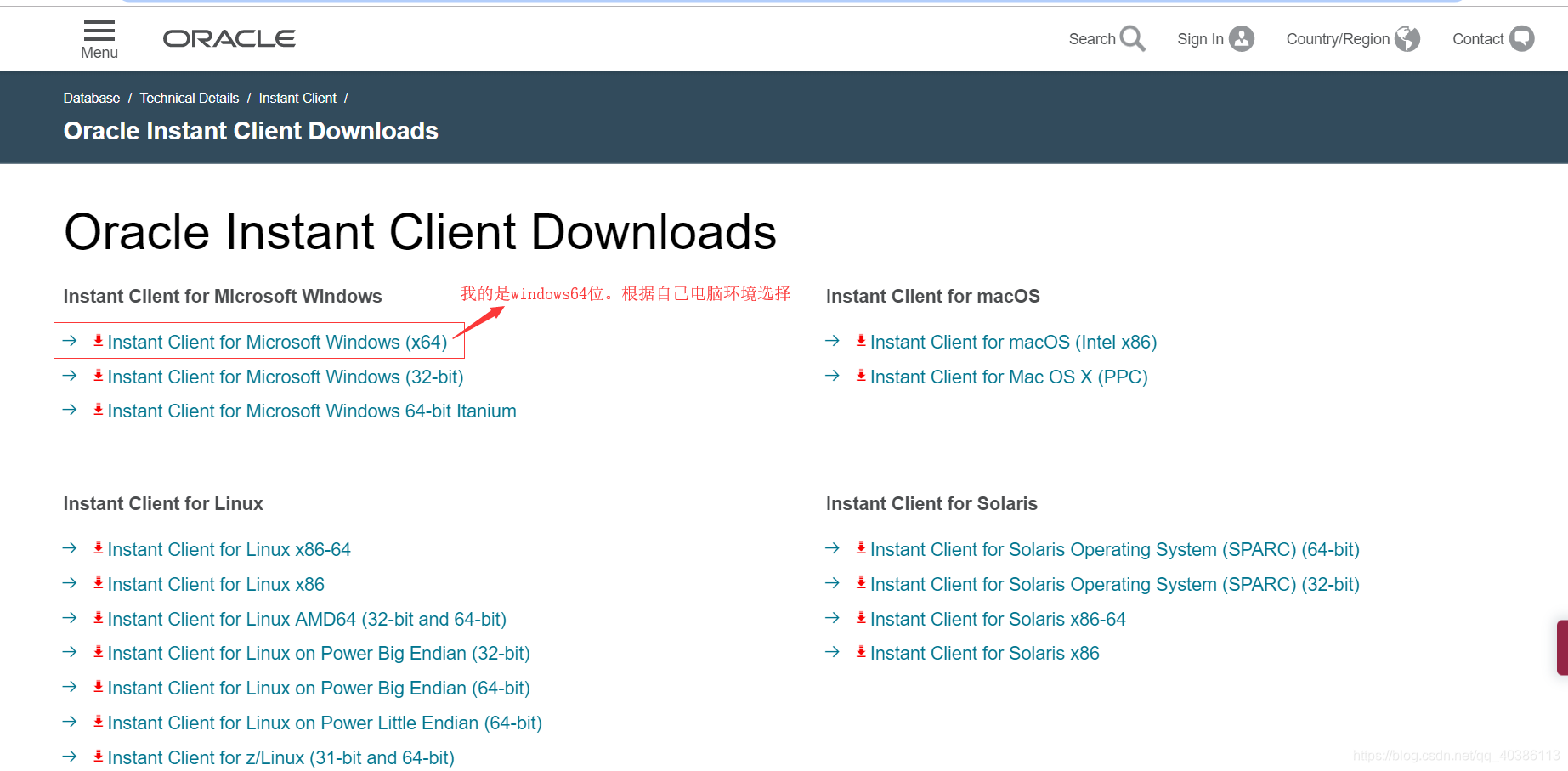Click download icon beside Windows (32-bit) link
The image size is (1568, 771).
pyautogui.click(x=99, y=376)
